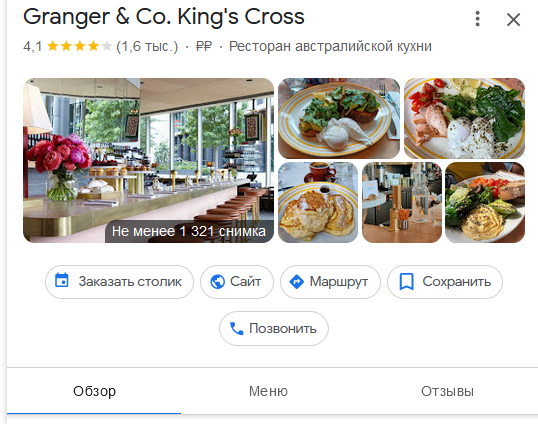Click the phone icon on Позвонить
The width and height of the screenshot is (538, 424).
236,329
